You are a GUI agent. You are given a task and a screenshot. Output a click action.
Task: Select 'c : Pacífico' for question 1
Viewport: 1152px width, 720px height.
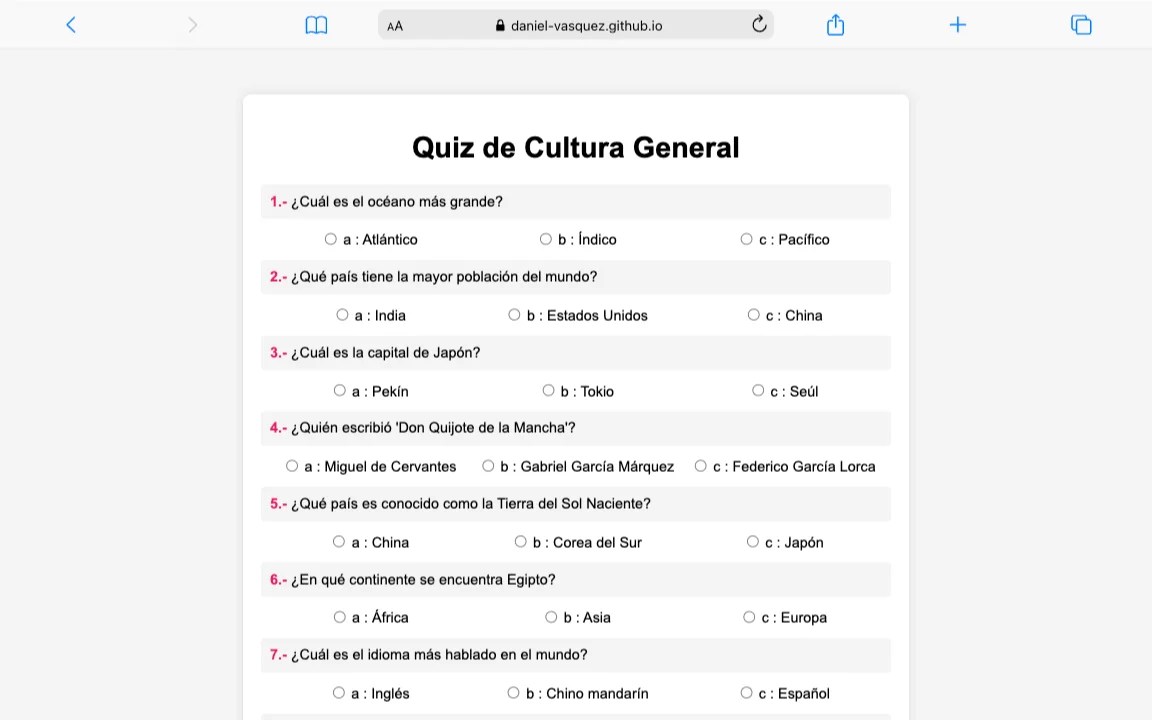point(746,238)
